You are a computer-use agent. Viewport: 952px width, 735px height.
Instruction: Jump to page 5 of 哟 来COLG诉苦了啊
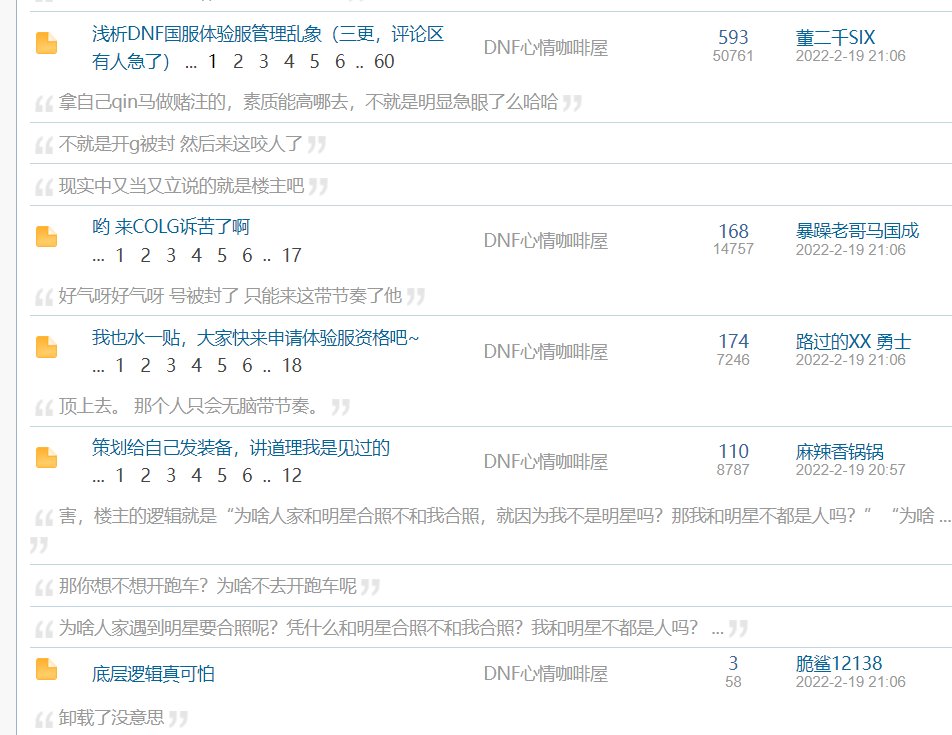click(x=222, y=256)
